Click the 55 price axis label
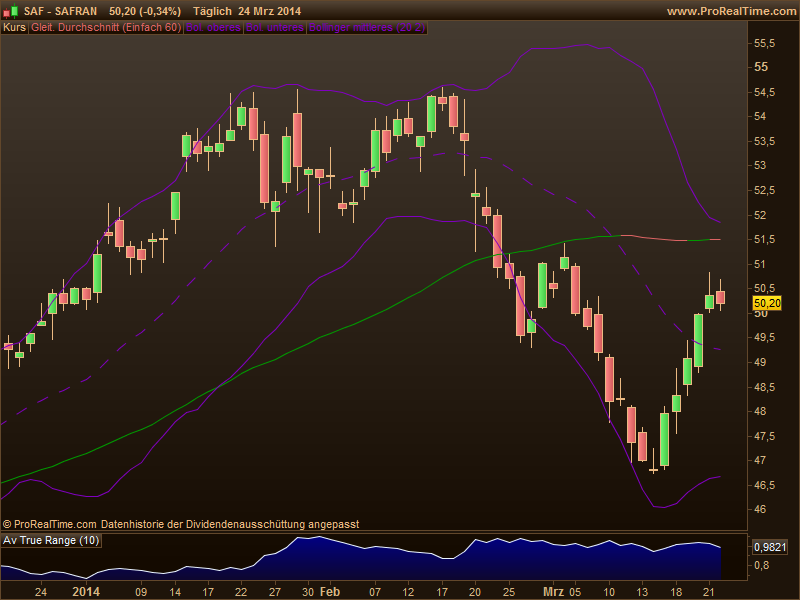Viewport: 800px width, 600px height. click(761, 67)
